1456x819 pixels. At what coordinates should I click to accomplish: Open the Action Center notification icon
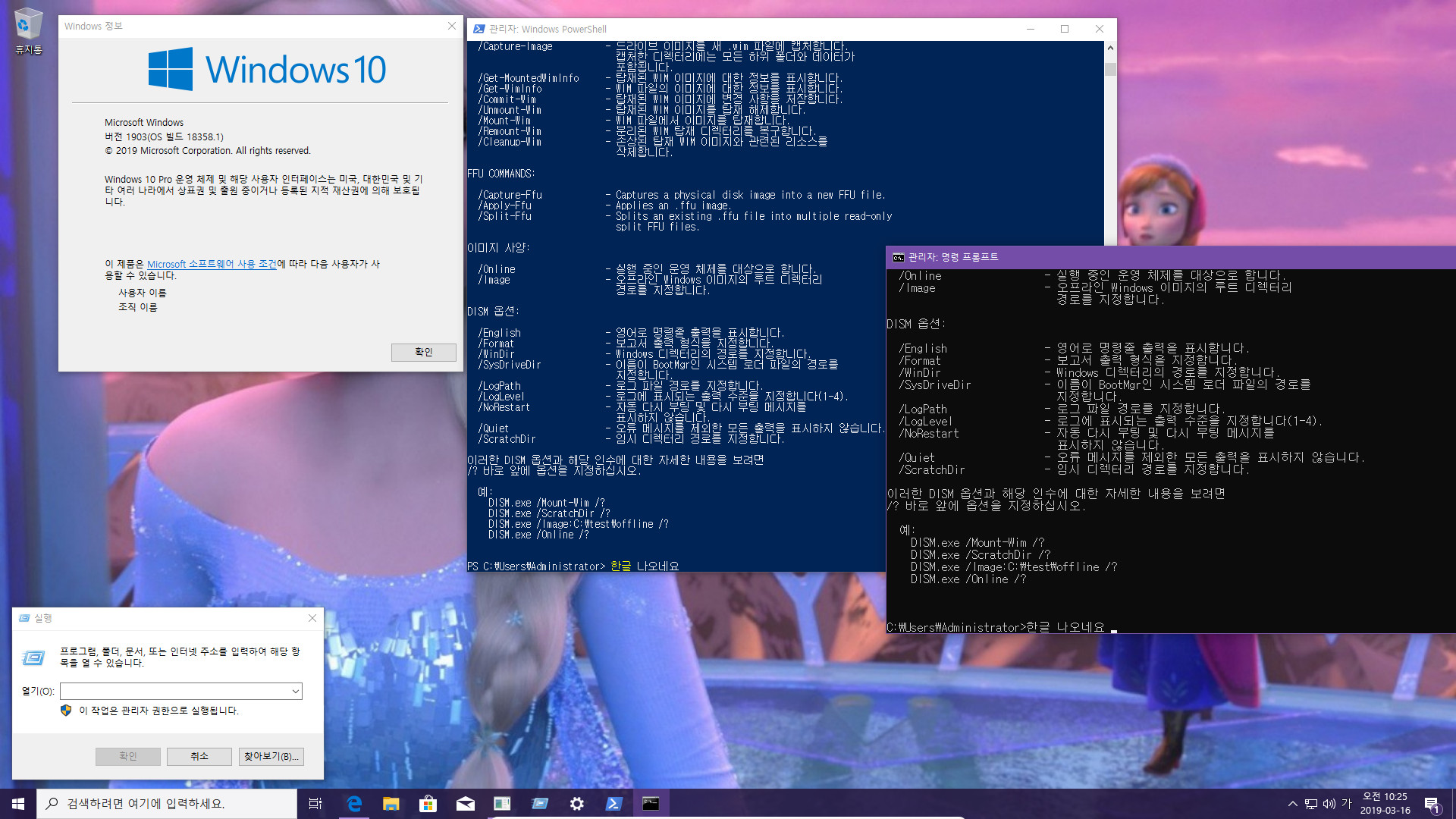(1432, 804)
